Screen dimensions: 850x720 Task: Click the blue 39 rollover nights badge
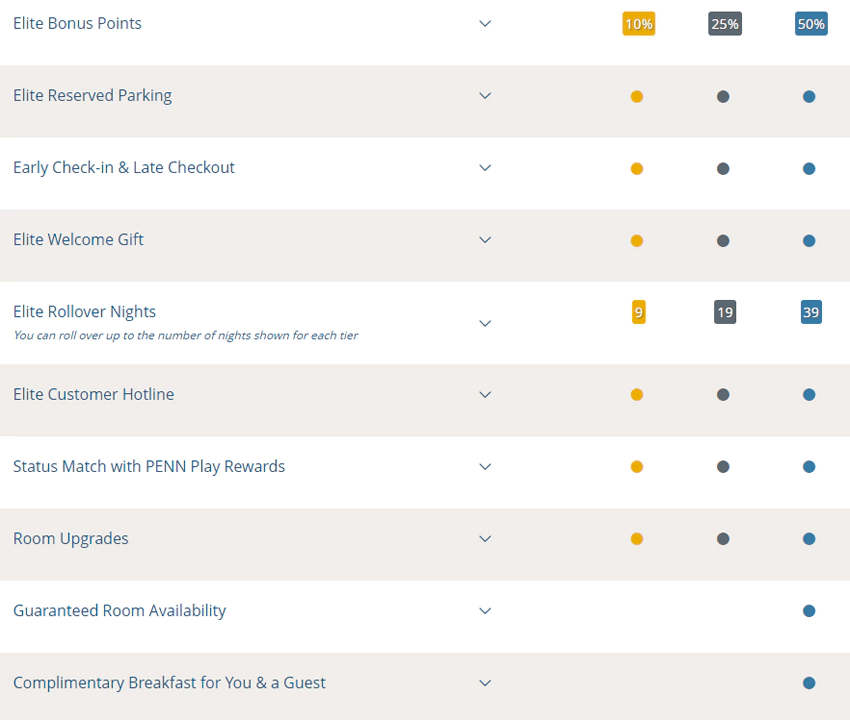[x=810, y=312]
